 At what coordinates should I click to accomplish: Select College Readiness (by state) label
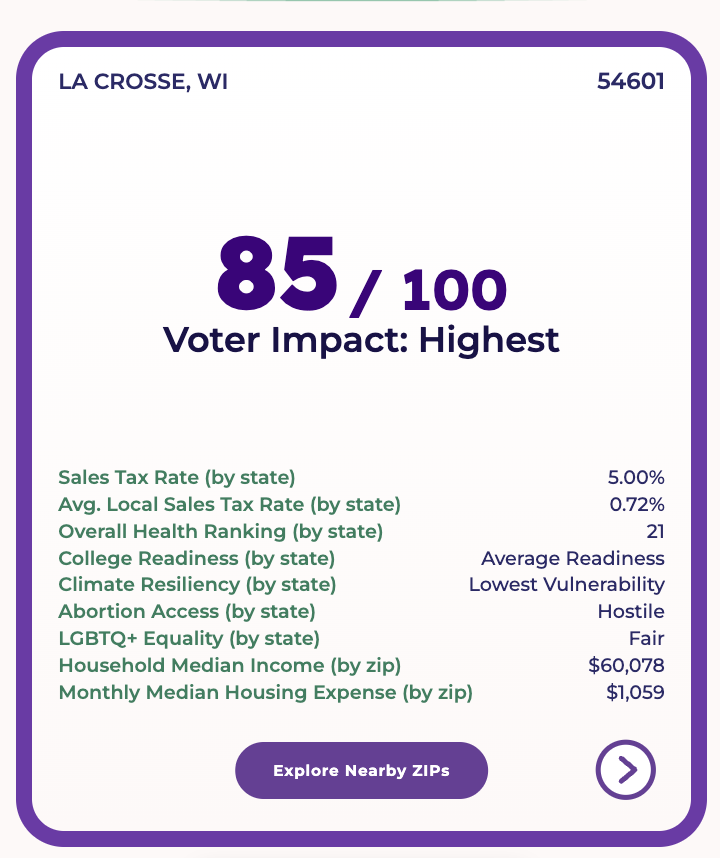[x=197, y=558]
